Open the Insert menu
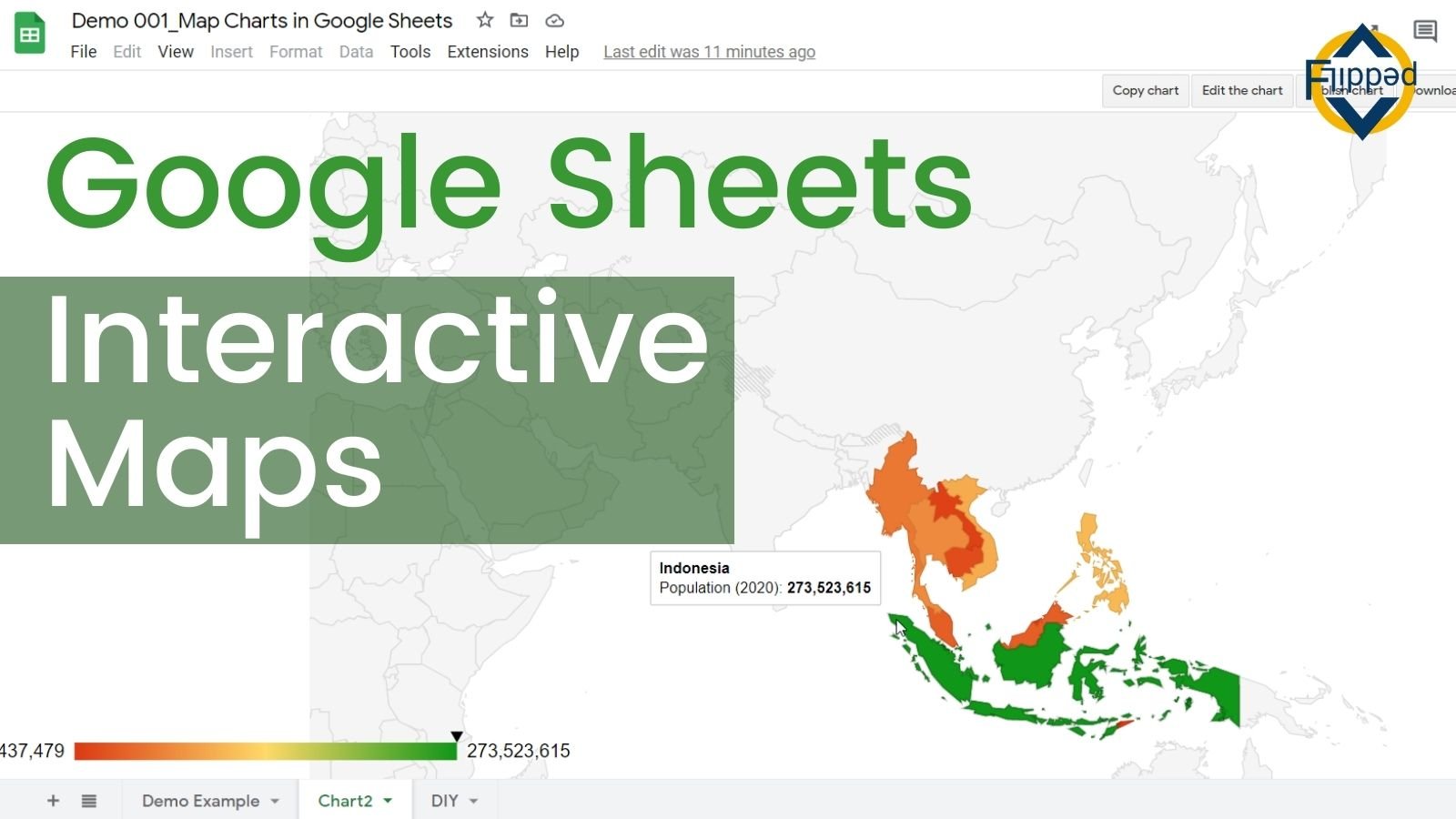Screen dimensions: 1456x819 pos(231,52)
